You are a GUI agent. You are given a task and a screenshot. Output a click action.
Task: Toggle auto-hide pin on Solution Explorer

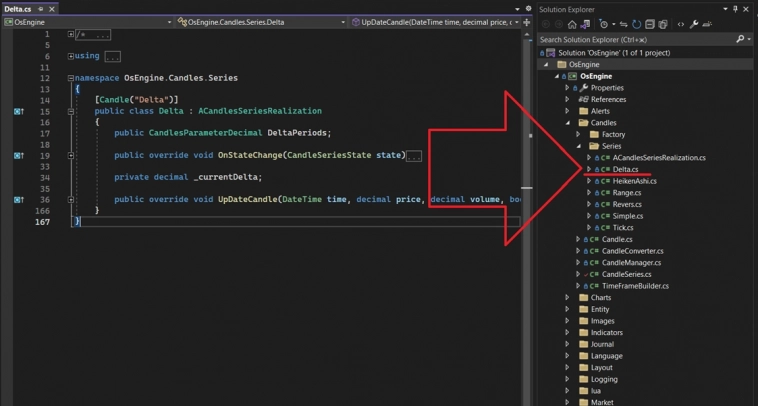pyautogui.click(x=736, y=9)
